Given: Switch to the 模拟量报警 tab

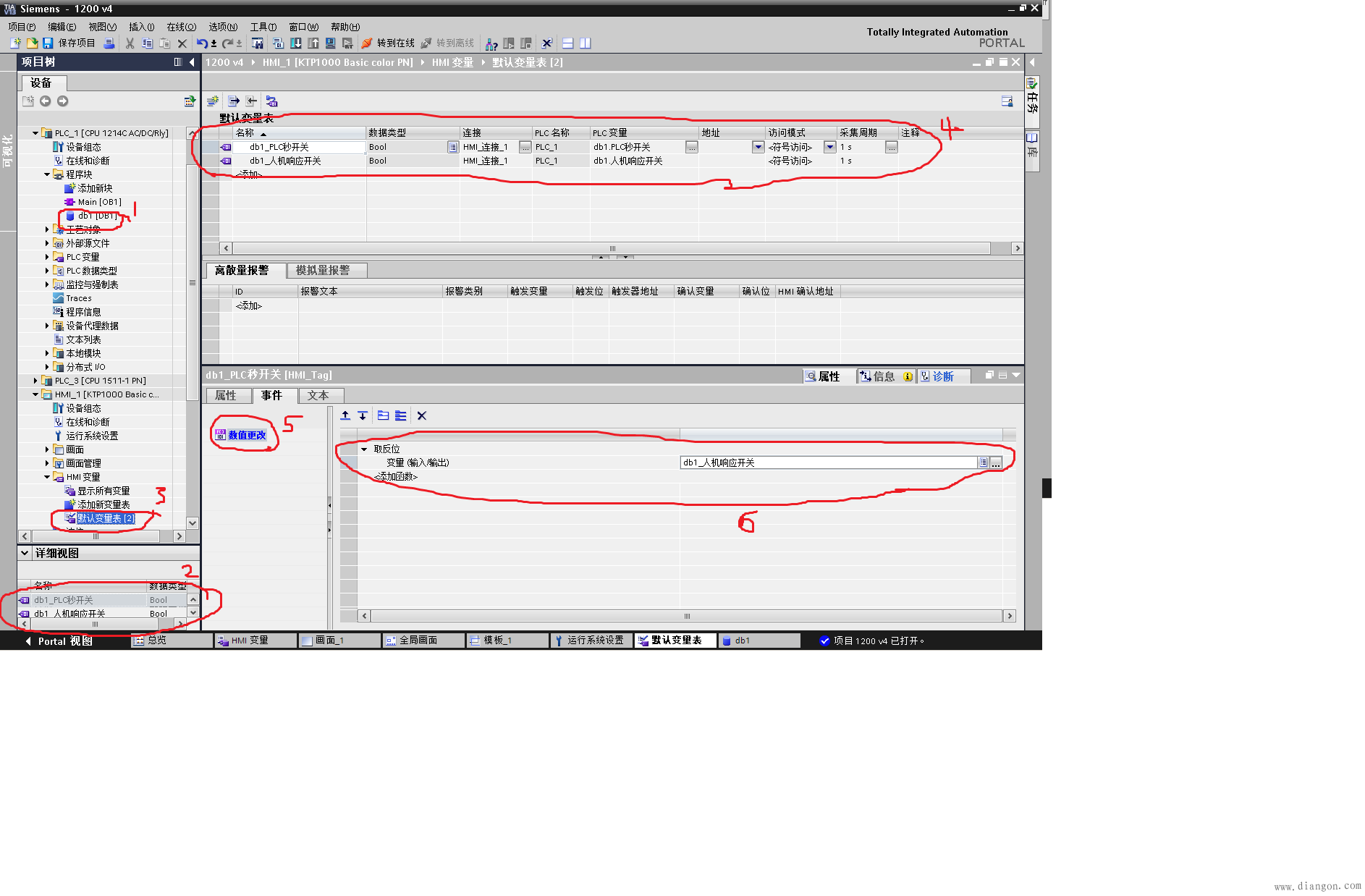Looking at the screenshot, I should coord(323,270).
